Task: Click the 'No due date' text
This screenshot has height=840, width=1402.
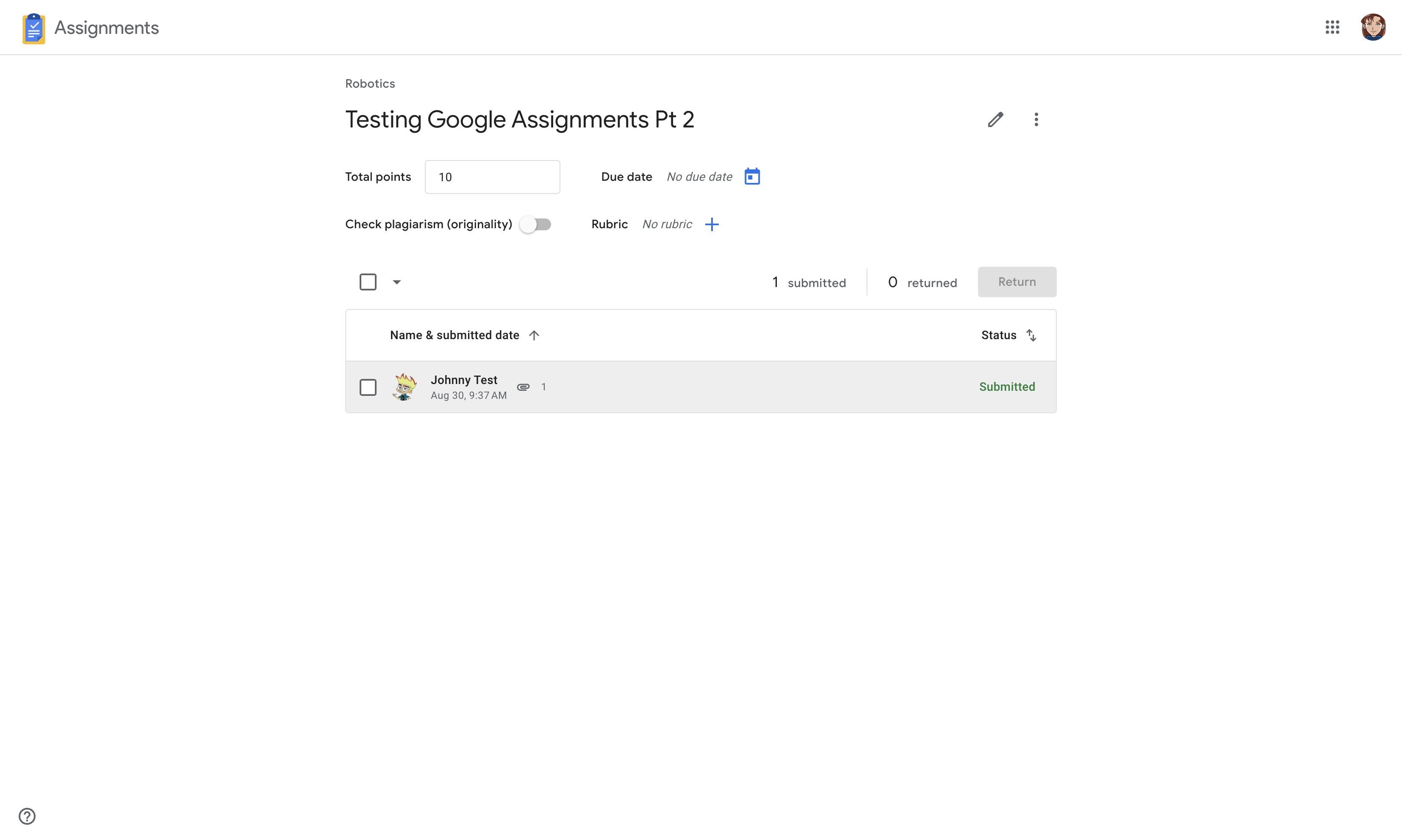Action: pos(700,177)
